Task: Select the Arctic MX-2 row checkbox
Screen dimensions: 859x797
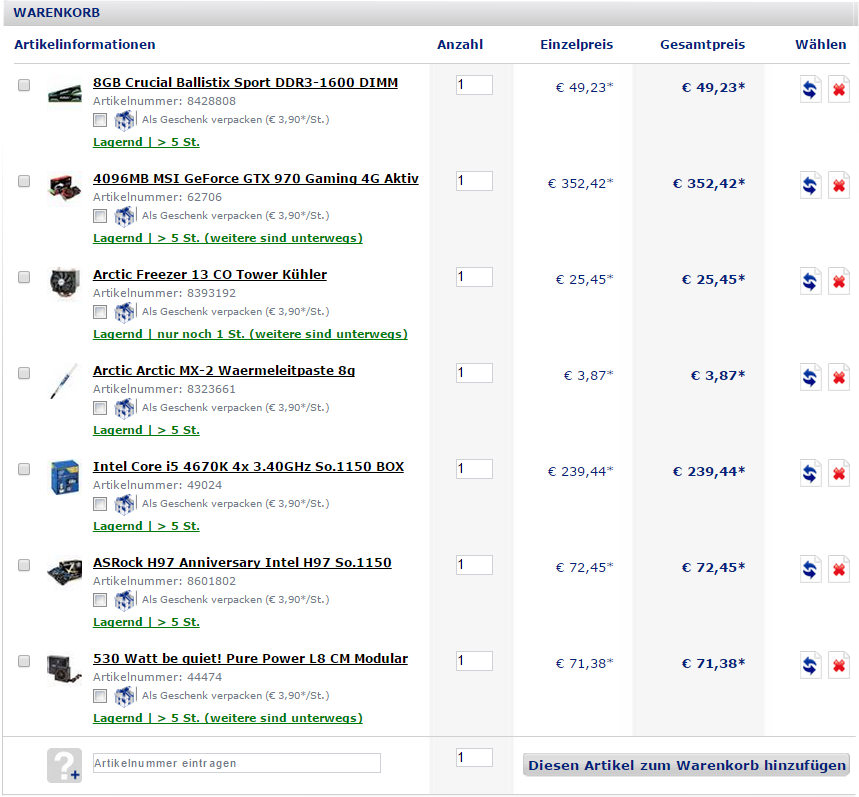Action: click(24, 373)
